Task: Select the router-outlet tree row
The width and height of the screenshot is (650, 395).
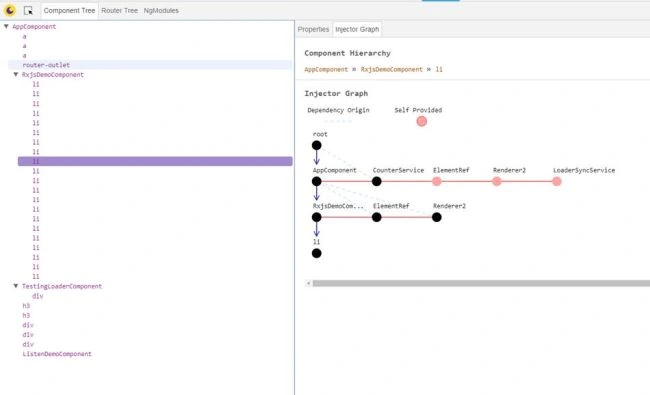Action: click(x=150, y=65)
